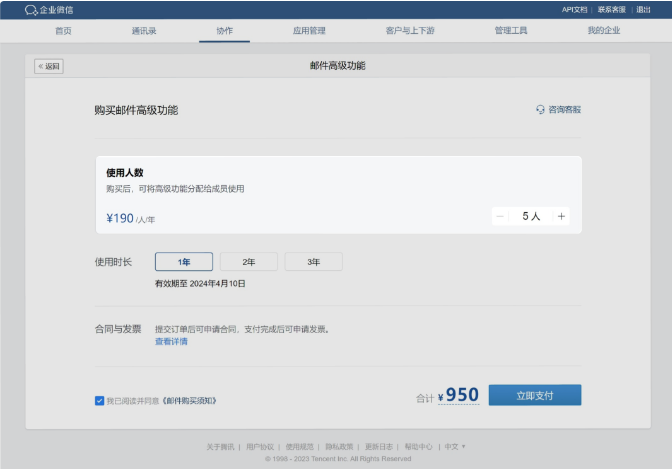
Task: Click the 咨询客服 headset icon
Action: 540,110
